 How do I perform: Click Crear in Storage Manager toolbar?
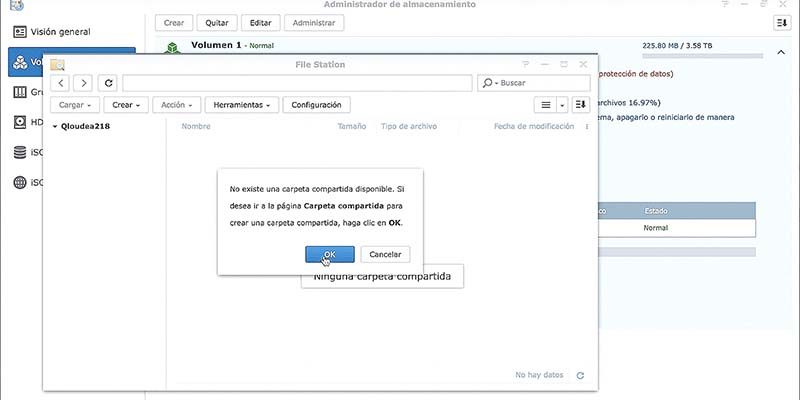tap(174, 23)
